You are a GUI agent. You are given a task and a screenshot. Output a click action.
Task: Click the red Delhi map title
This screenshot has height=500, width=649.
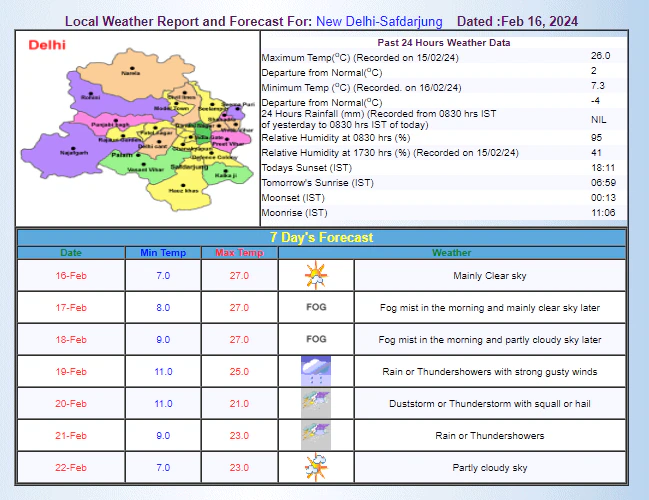click(x=47, y=45)
